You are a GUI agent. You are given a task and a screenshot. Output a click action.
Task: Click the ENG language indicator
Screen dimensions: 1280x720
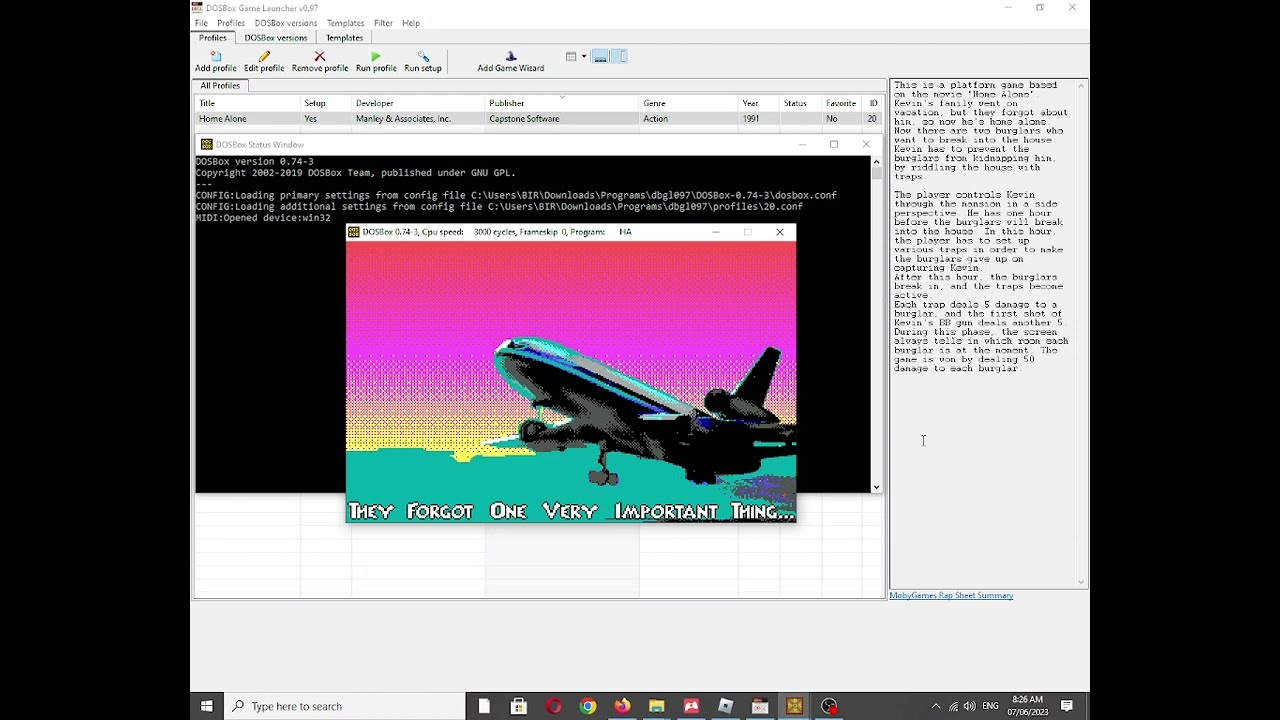click(x=990, y=706)
